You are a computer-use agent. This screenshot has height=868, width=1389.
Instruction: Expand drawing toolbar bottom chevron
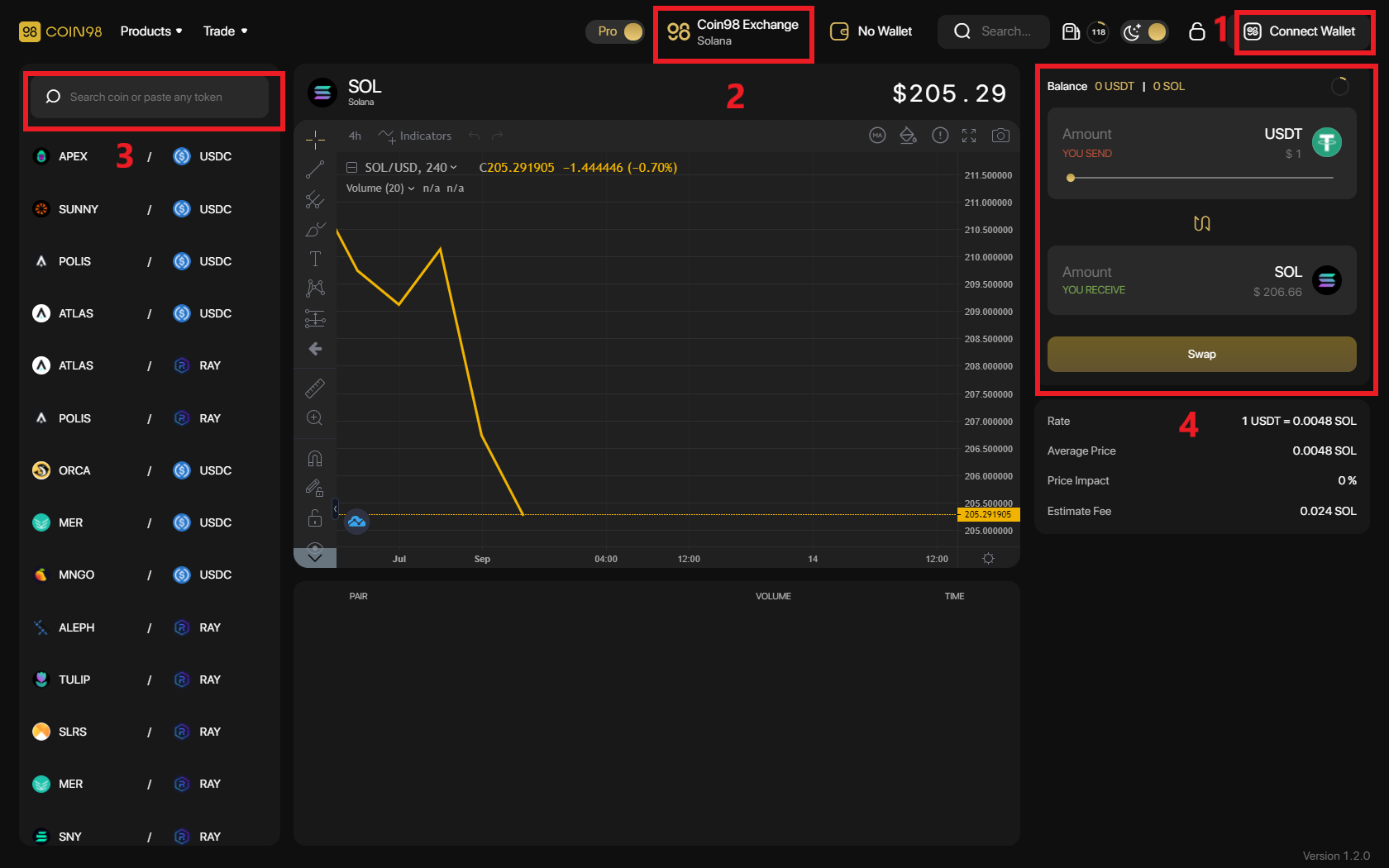point(315,559)
